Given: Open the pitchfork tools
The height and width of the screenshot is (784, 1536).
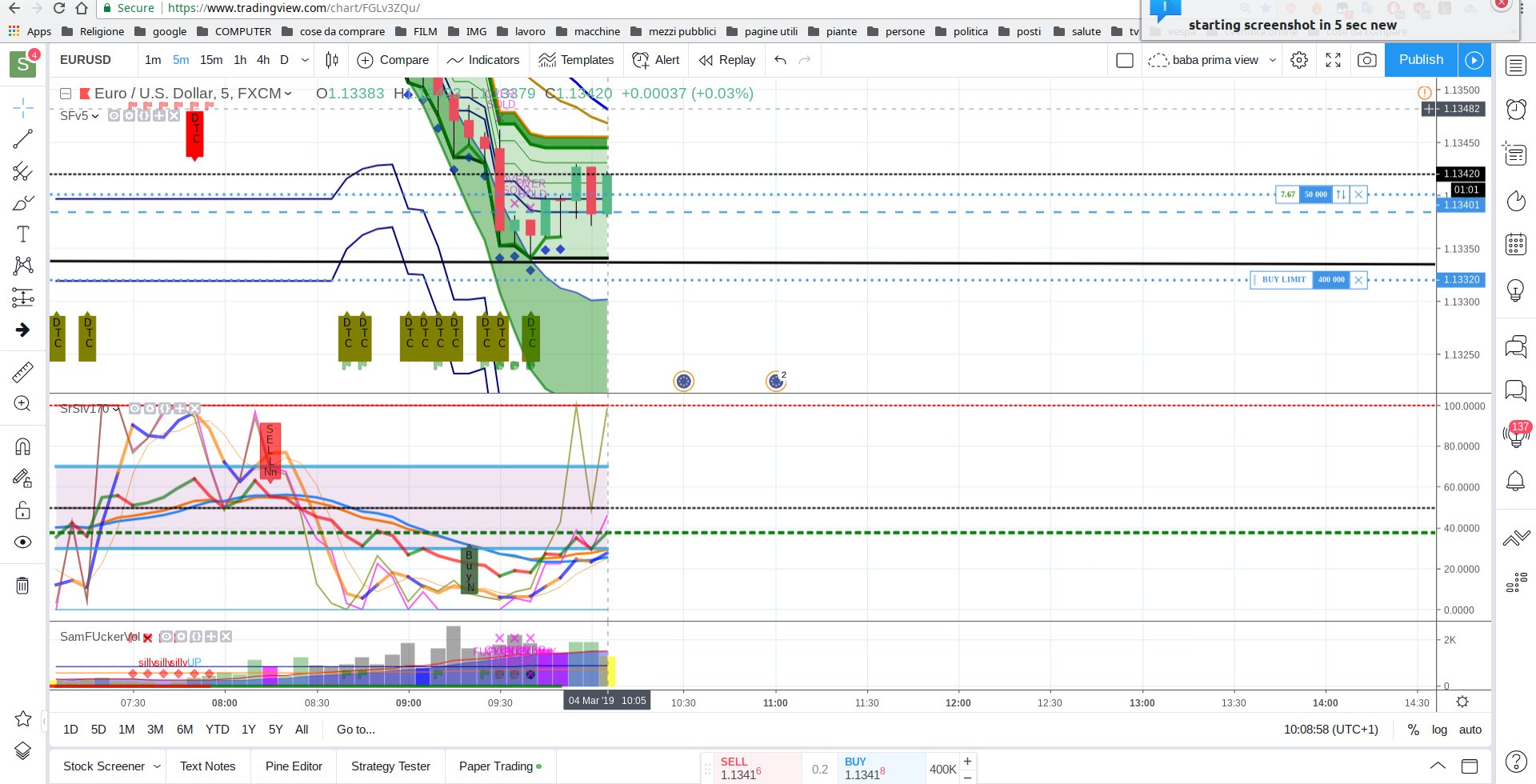Looking at the screenshot, I should point(22,171).
